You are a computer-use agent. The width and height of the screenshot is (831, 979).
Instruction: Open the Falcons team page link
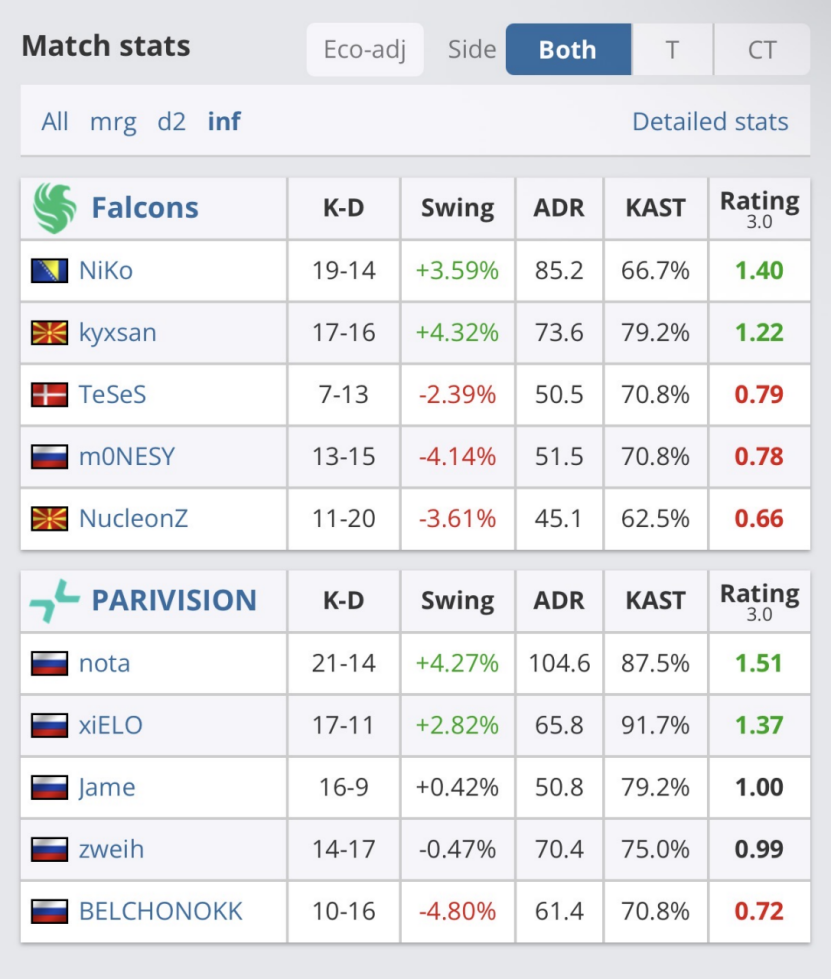(x=145, y=208)
